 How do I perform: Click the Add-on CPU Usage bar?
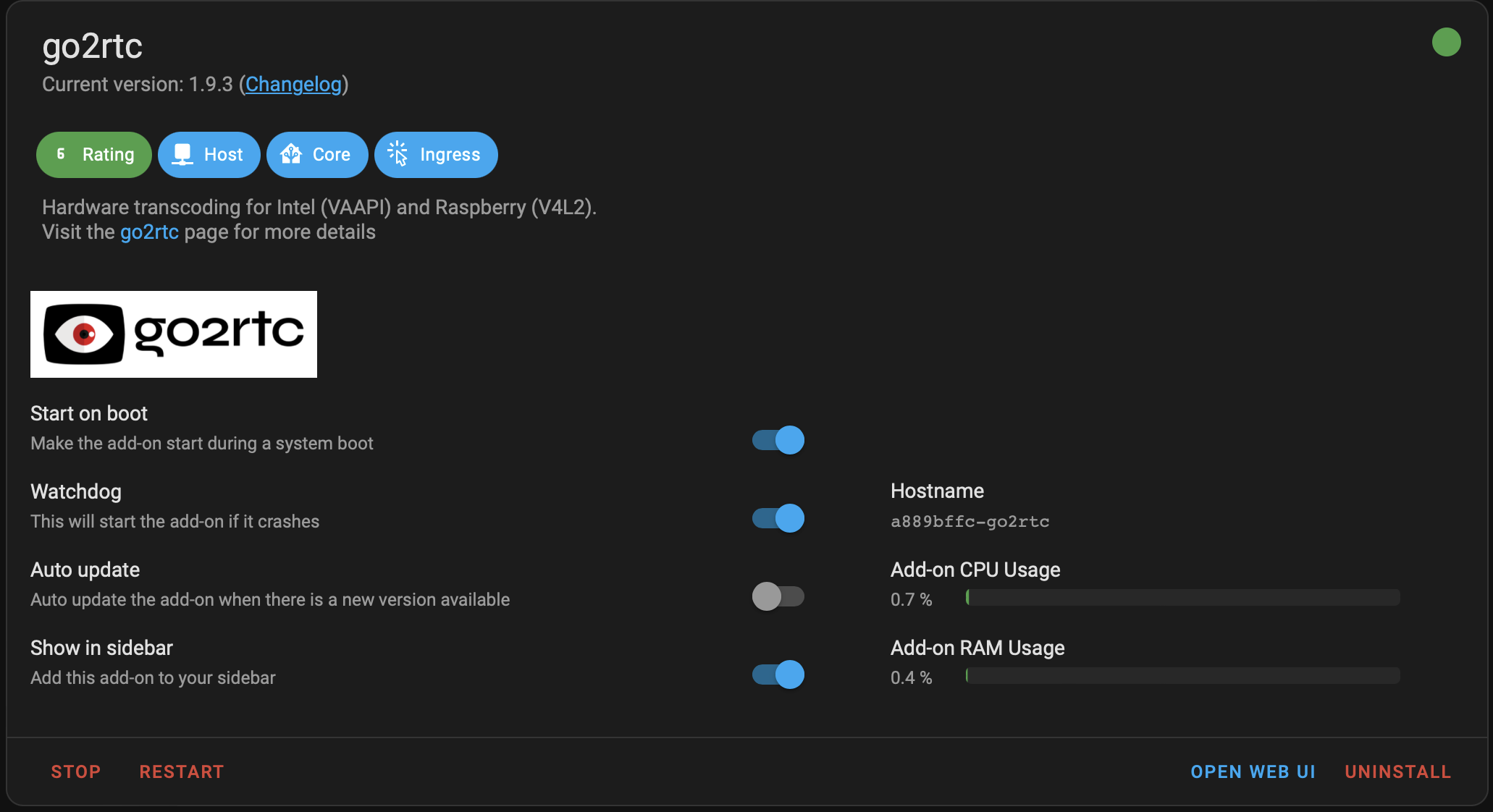click(1182, 598)
